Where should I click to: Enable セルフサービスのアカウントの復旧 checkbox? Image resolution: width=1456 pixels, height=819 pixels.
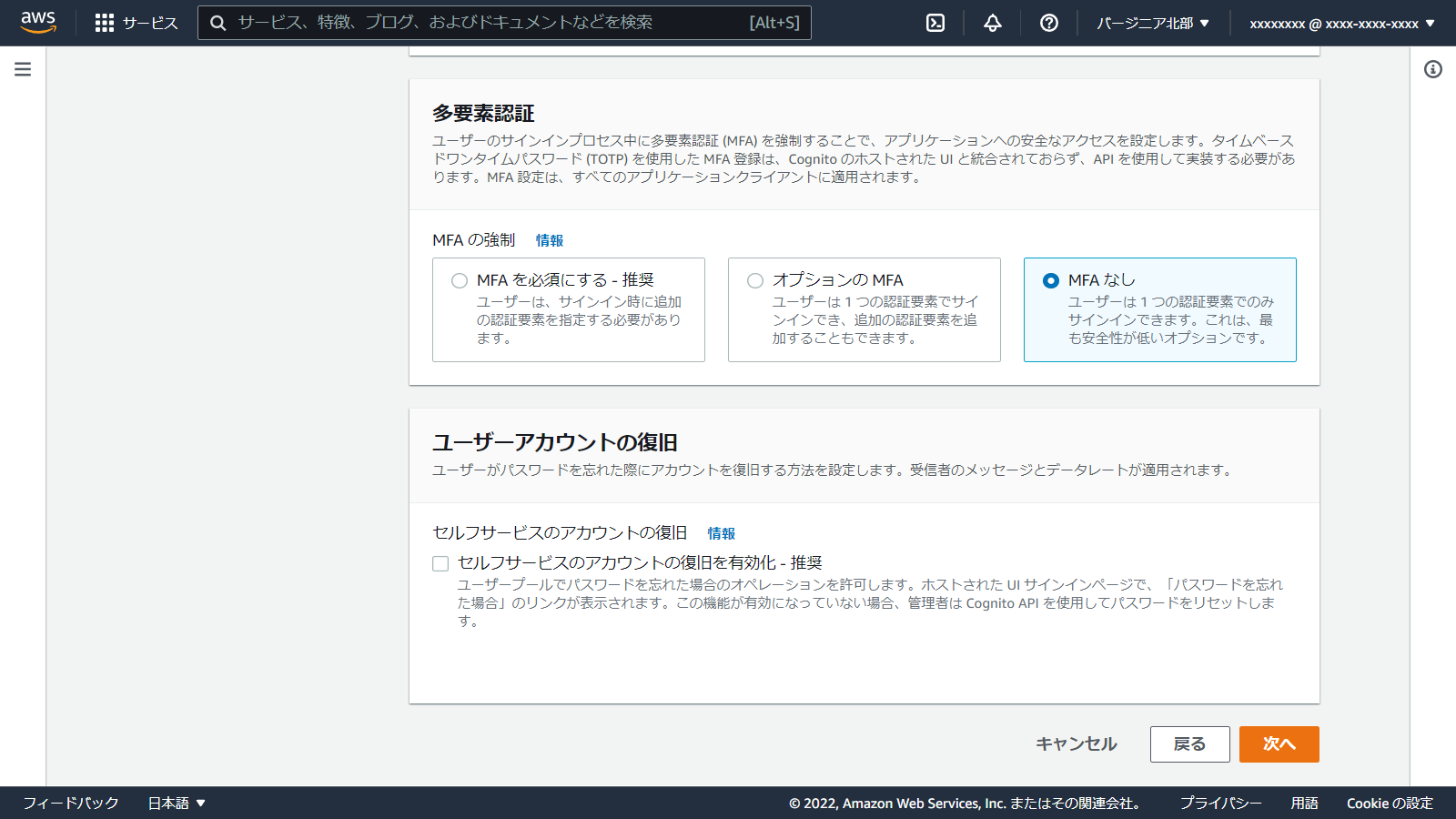pos(440,564)
